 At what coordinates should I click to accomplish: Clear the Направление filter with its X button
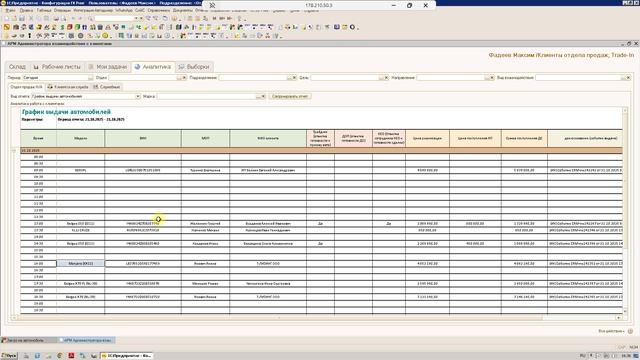pos(492,78)
